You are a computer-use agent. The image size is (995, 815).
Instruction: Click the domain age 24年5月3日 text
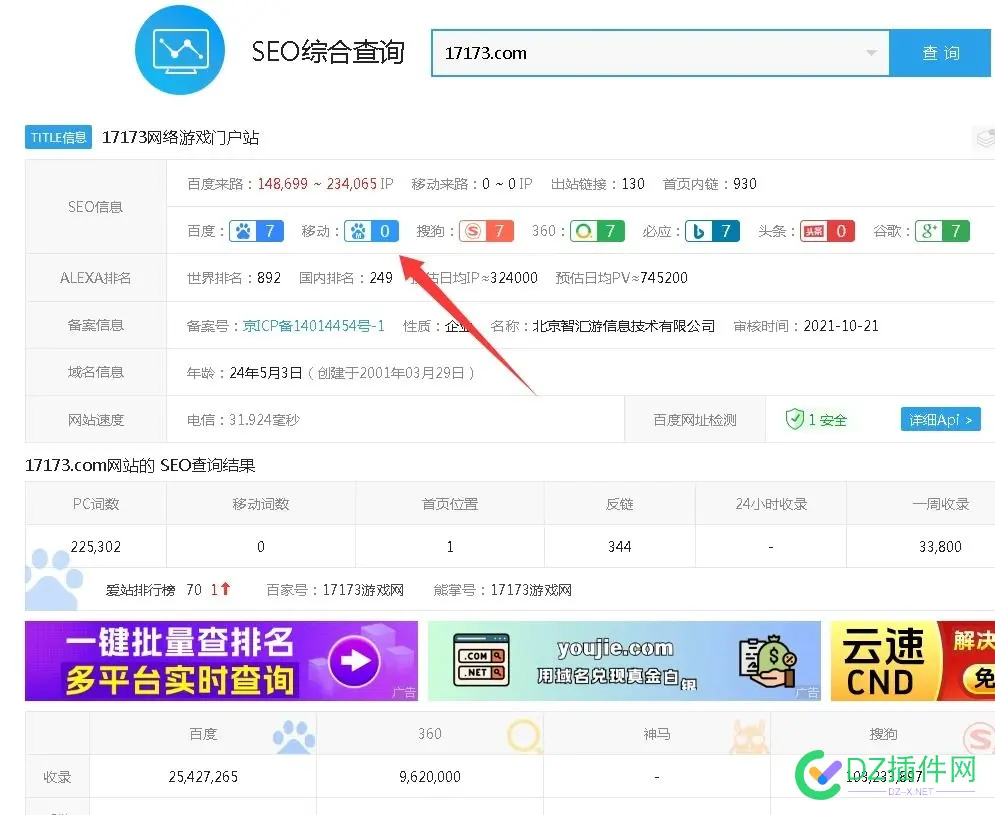coord(265,373)
